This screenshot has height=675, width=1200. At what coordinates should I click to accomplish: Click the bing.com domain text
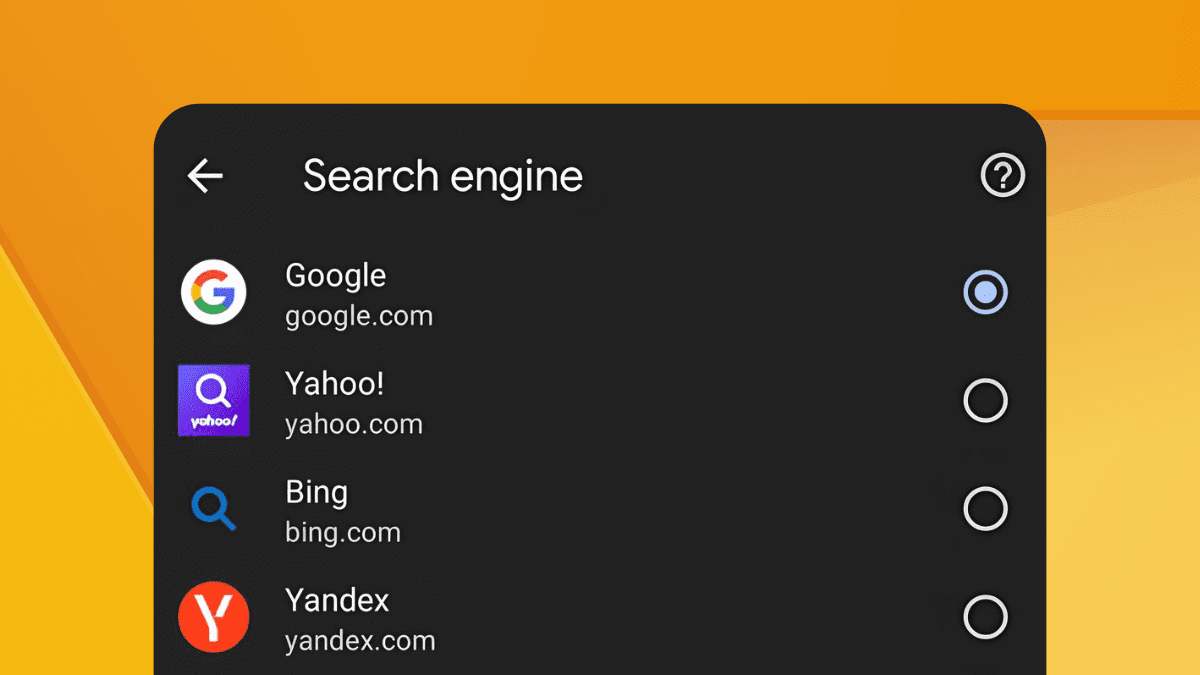(343, 532)
